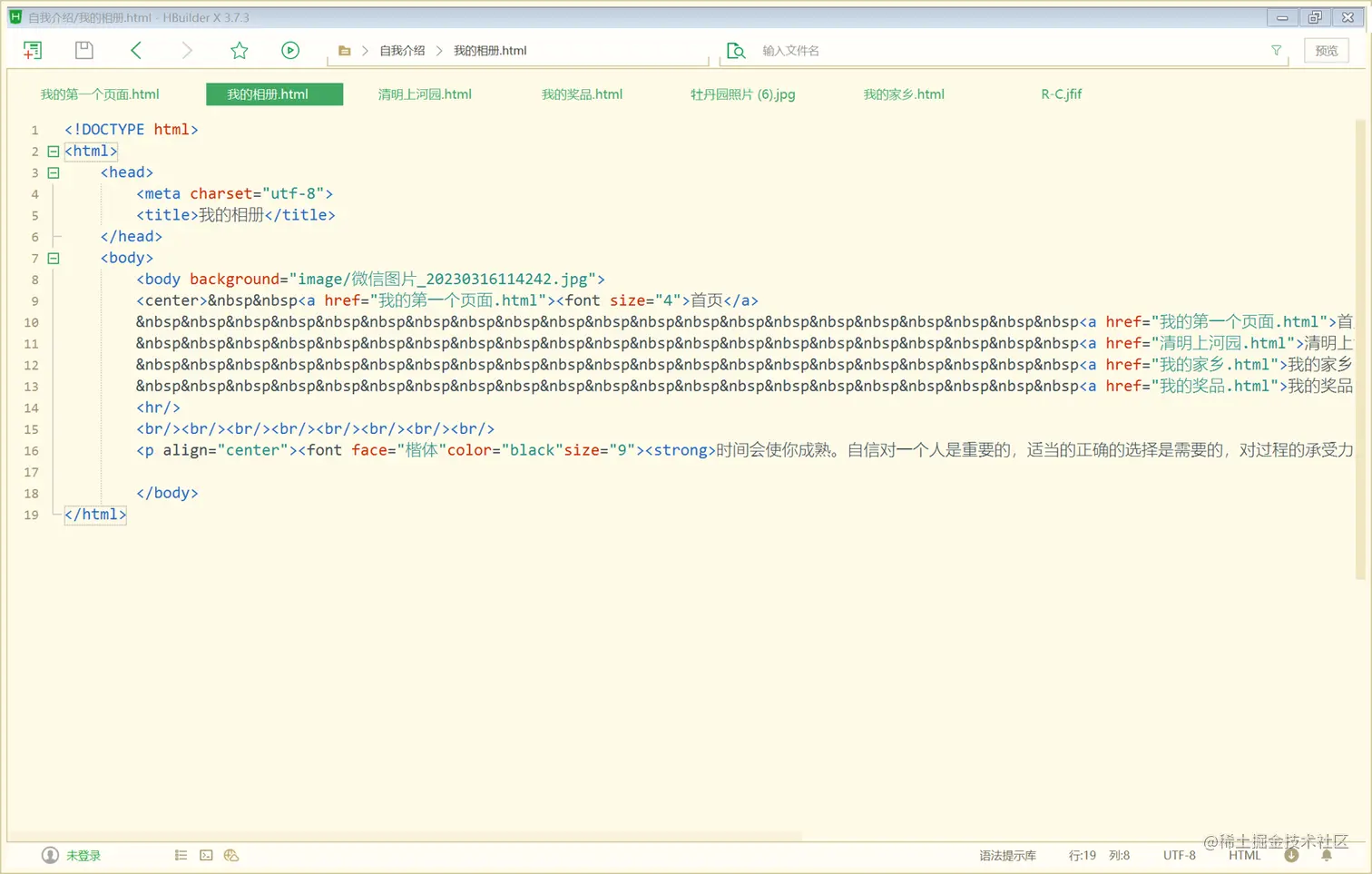This screenshot has height=874, width=1372.
Task: Click the </body> closing tag on line 18
Action: tap(167, 493)
